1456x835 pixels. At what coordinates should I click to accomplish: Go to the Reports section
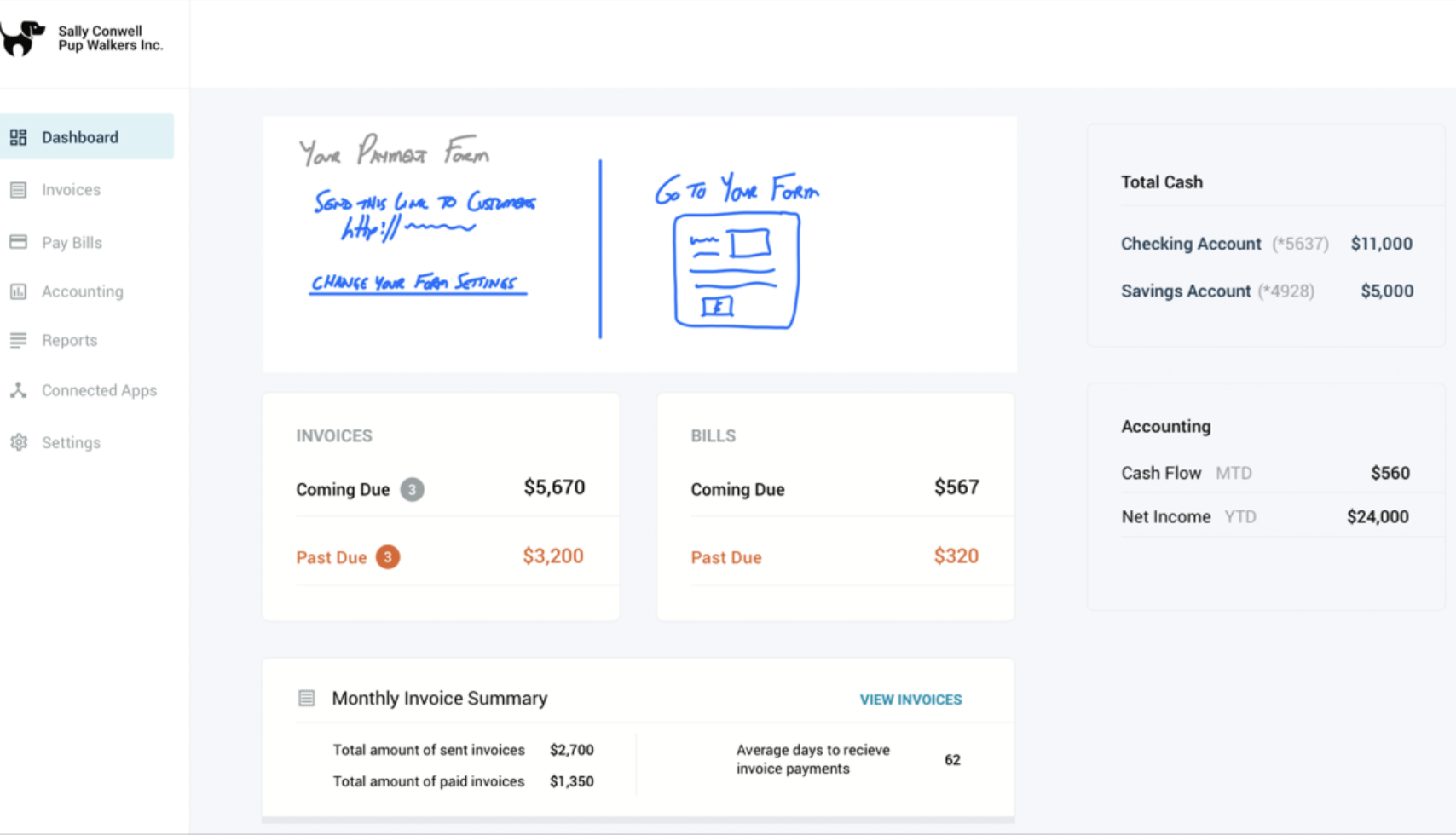coord(69,340)
